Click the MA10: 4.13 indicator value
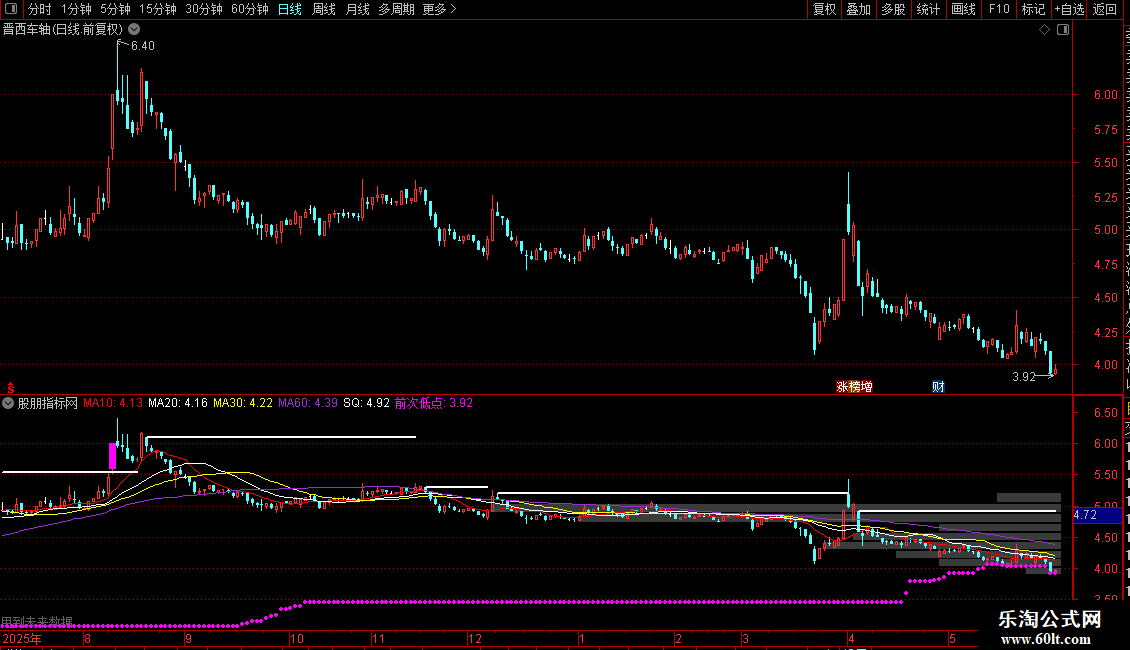Image resolution: width=1130 pixels, height=650 pixels. (x=112, y=403)
